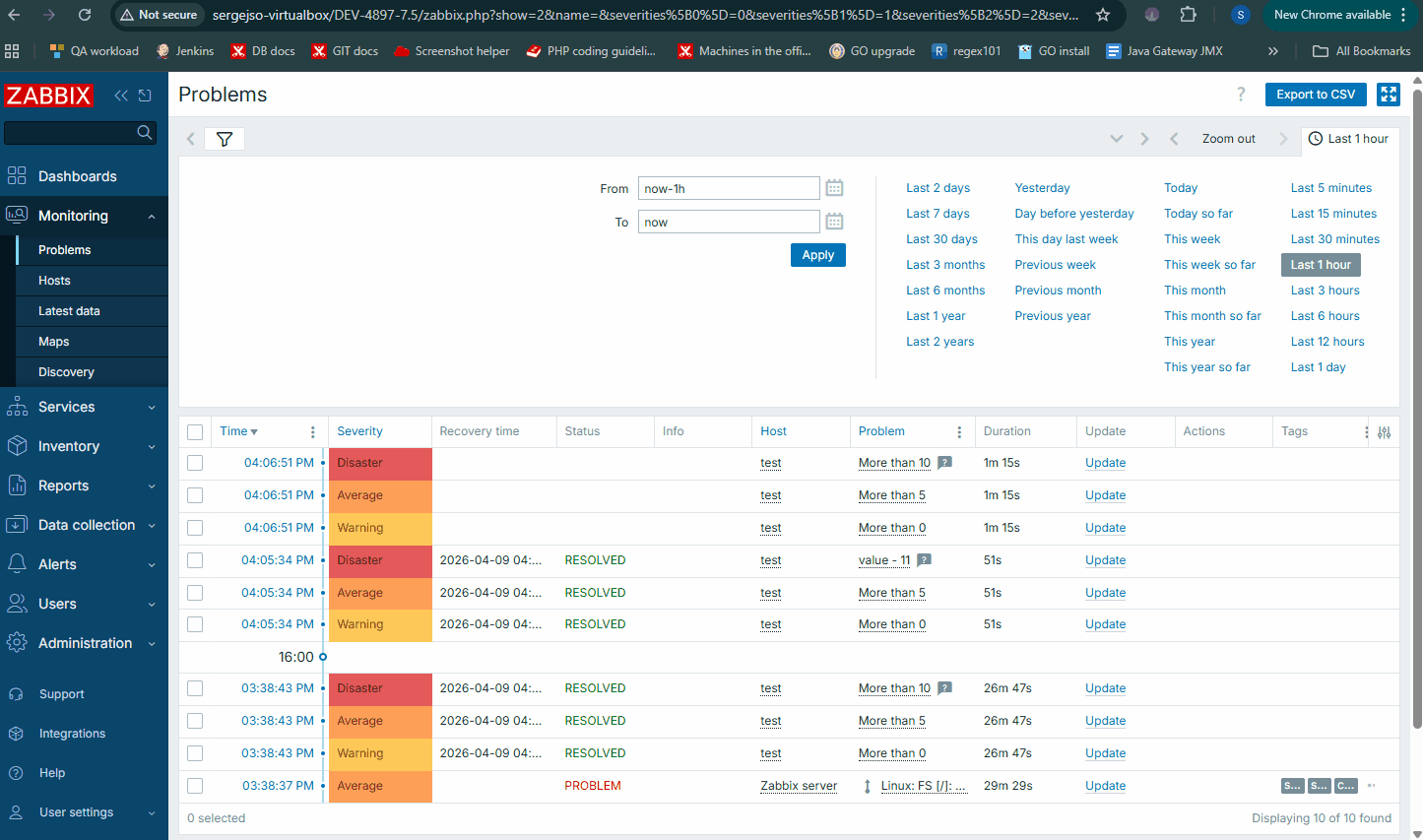Open the To date calendar picker
Image resolution: width=1423 pixels, height=840 pixels.
tap(834, 222)
